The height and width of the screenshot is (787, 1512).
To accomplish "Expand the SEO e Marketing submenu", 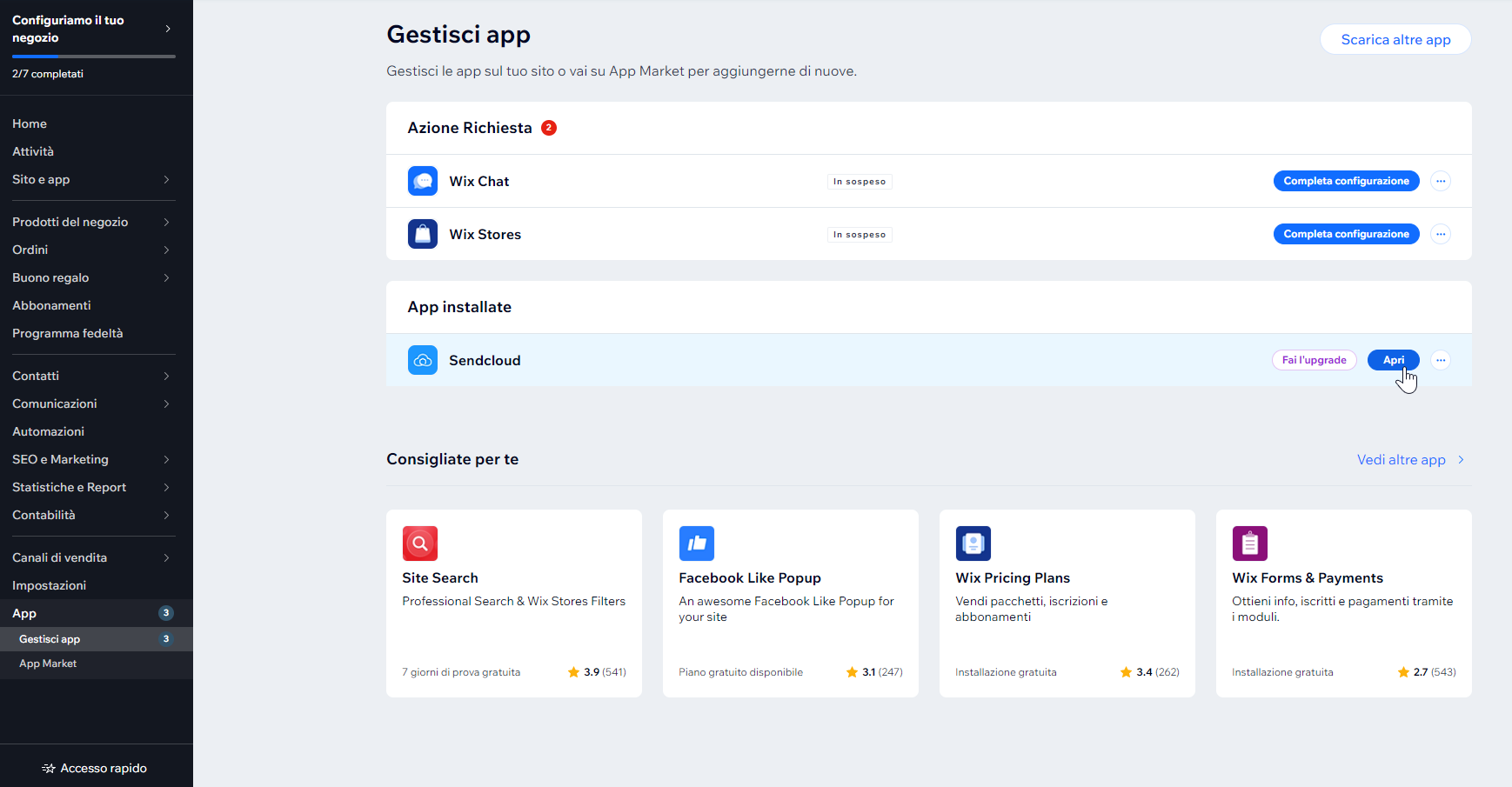I will pos(166,459).
